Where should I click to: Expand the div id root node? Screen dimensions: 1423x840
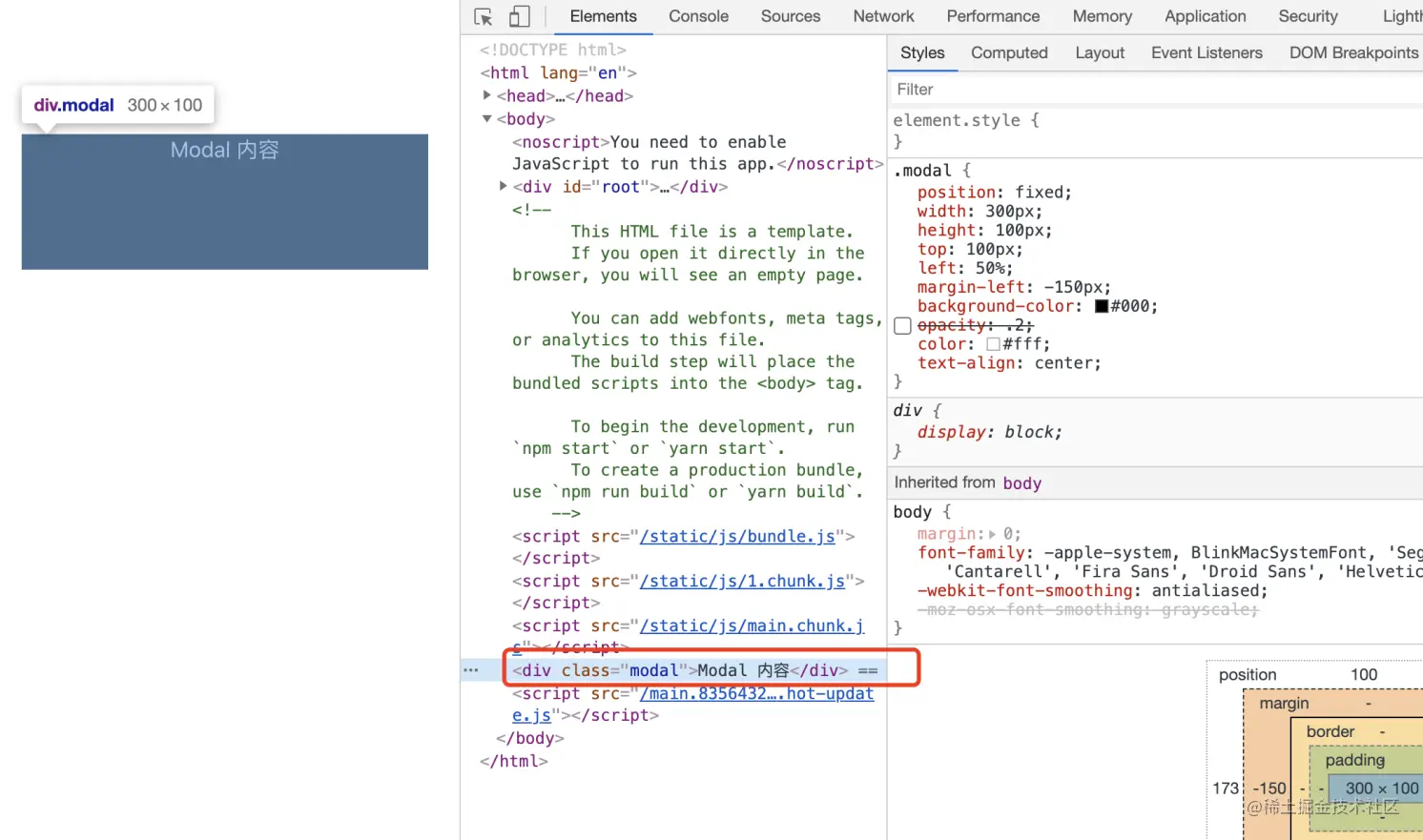tap(504, 187)
